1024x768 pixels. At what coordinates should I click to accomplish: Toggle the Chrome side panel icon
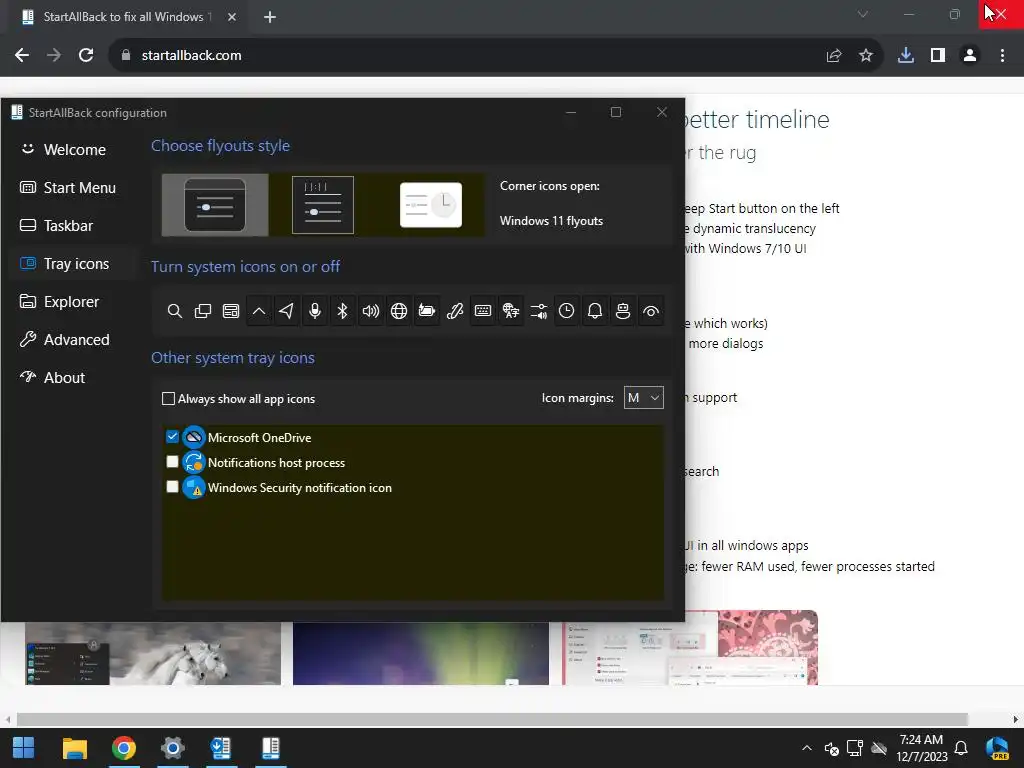pyautogui.click(x=938, y=56)
